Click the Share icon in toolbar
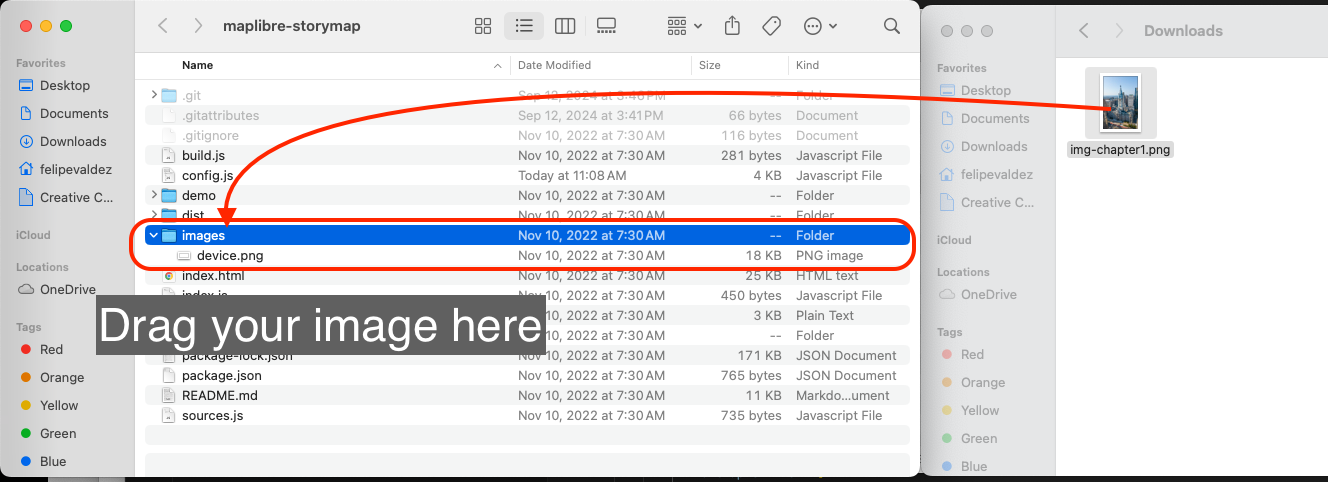 tap(732, 26)
